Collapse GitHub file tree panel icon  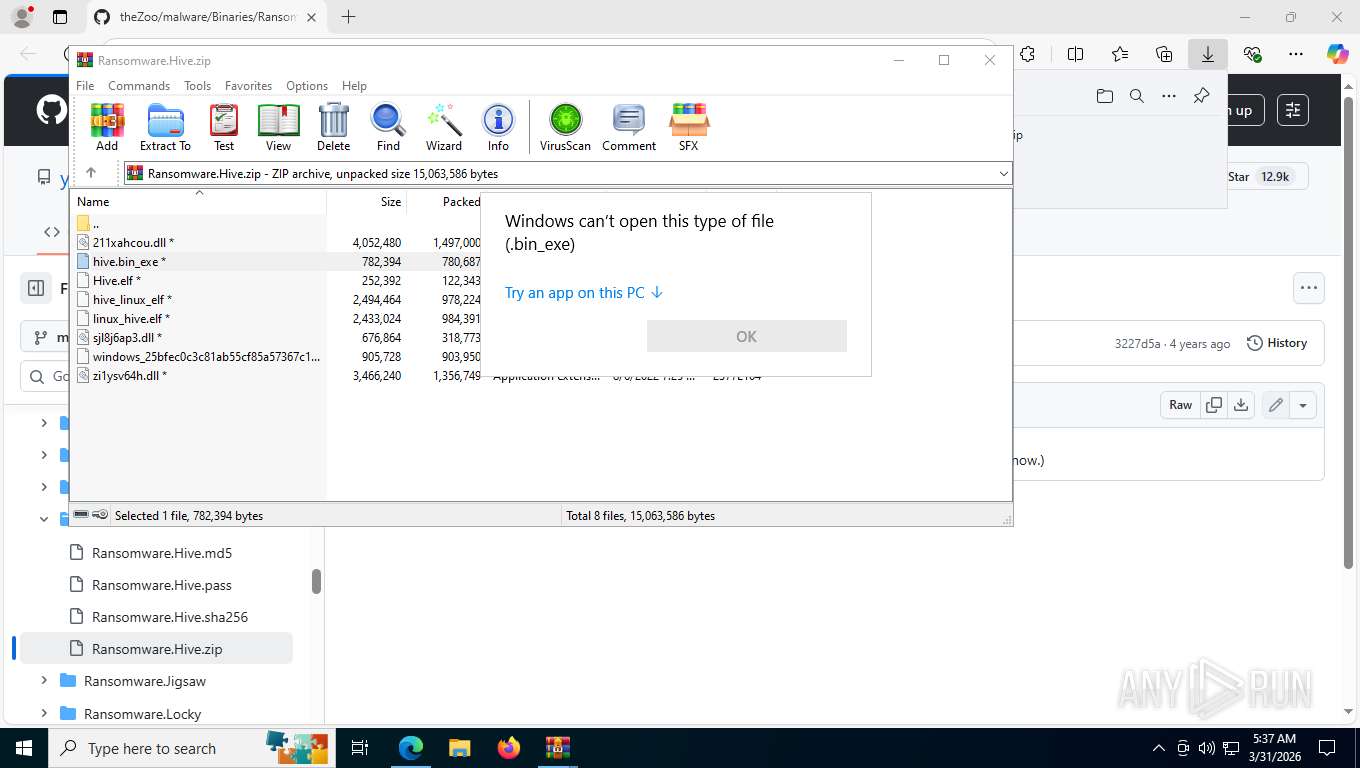pyautogui.click(x=36, y=288)
